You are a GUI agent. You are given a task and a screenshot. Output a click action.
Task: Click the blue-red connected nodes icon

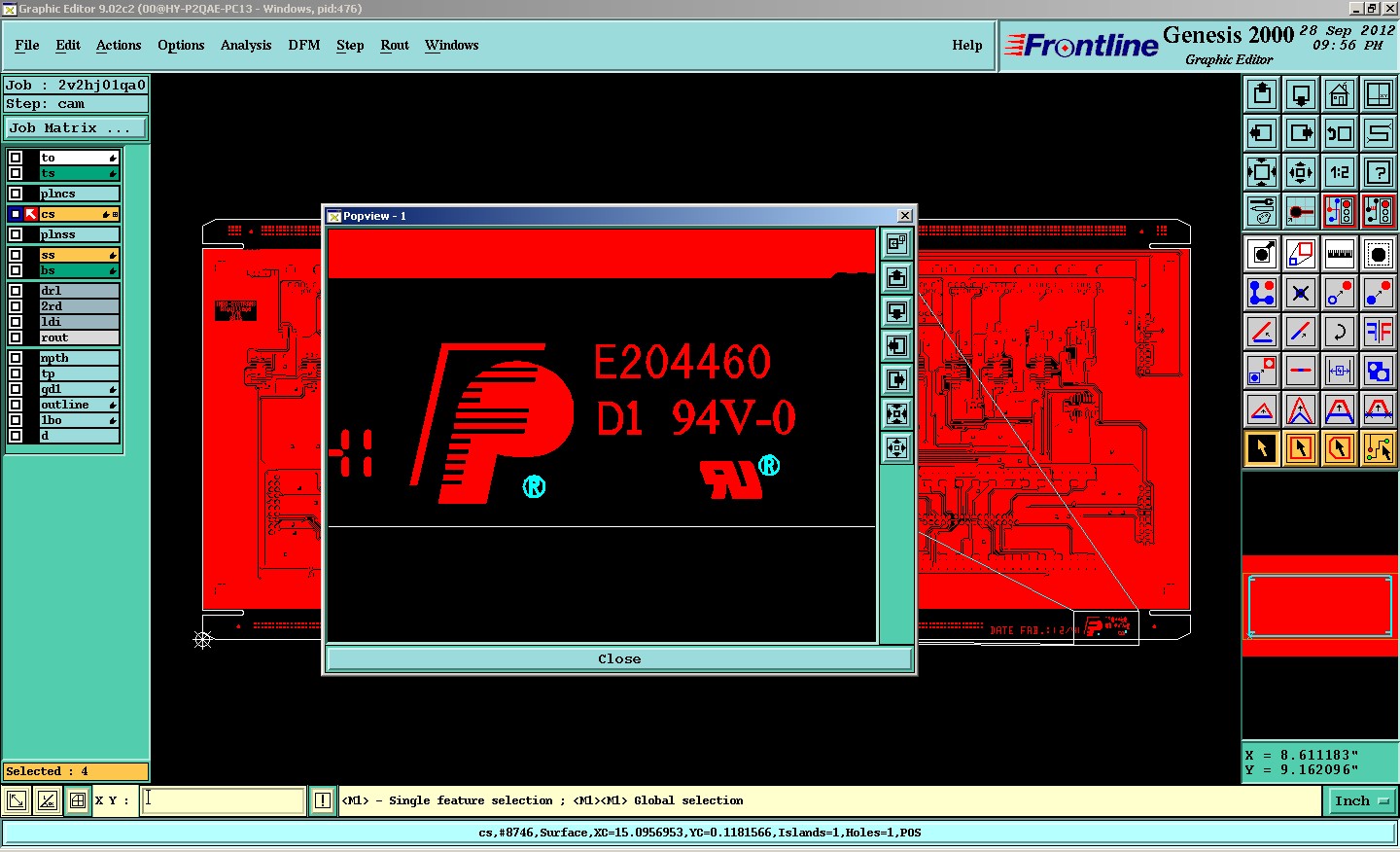click(x=1262, y=293)
